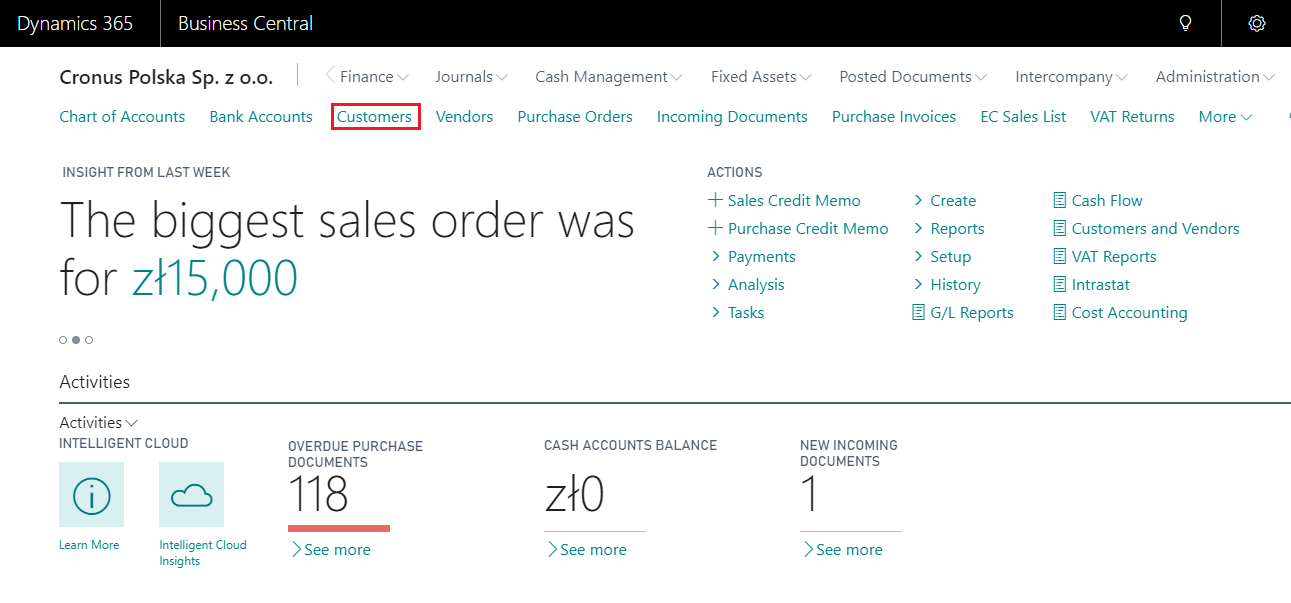Open the Customers list
Image resolution: width=1291 pixels, height=603 pixels.
point(374,116)
